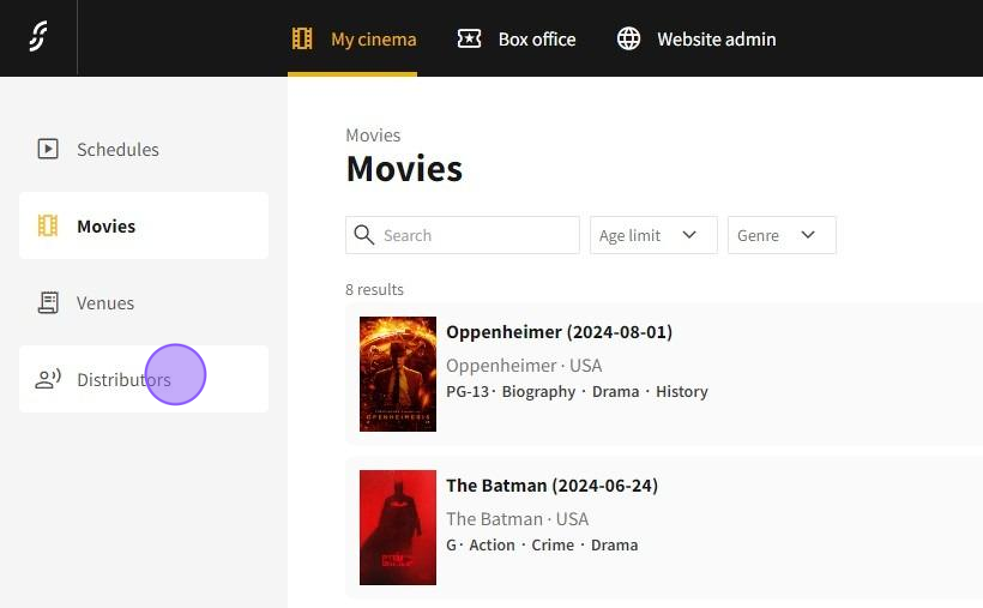The height and width of the screenshot is (608, 983).
Task: Open The Batman (2024-06-24) movie title
Action: coord(551,486)
